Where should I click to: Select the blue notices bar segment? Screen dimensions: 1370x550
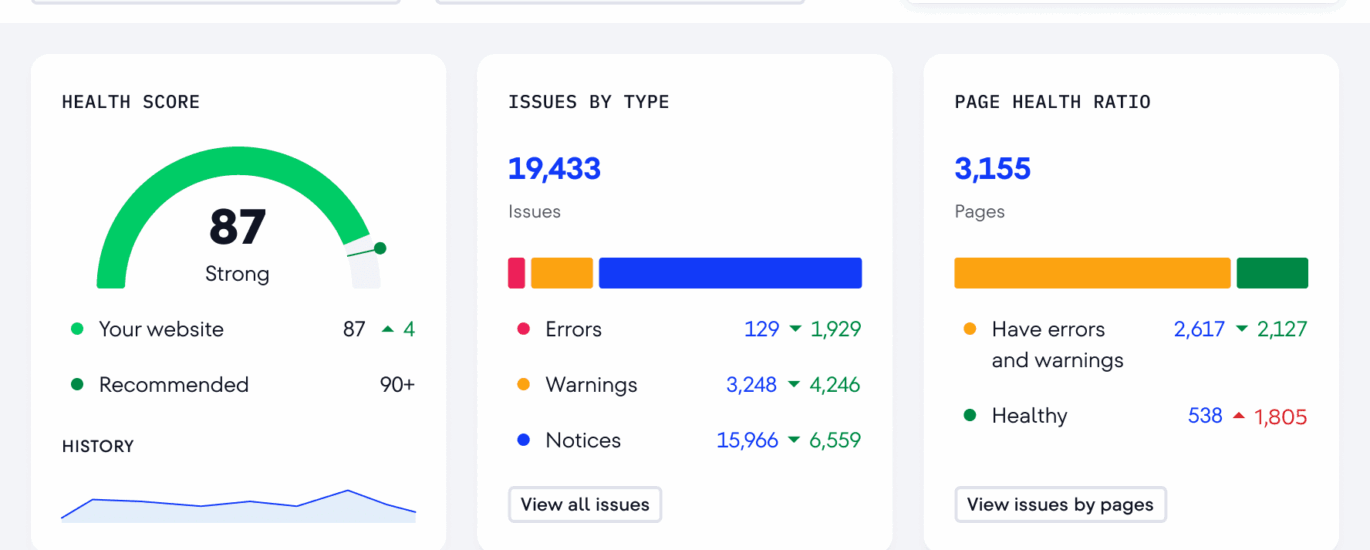[x=730, y=273]
